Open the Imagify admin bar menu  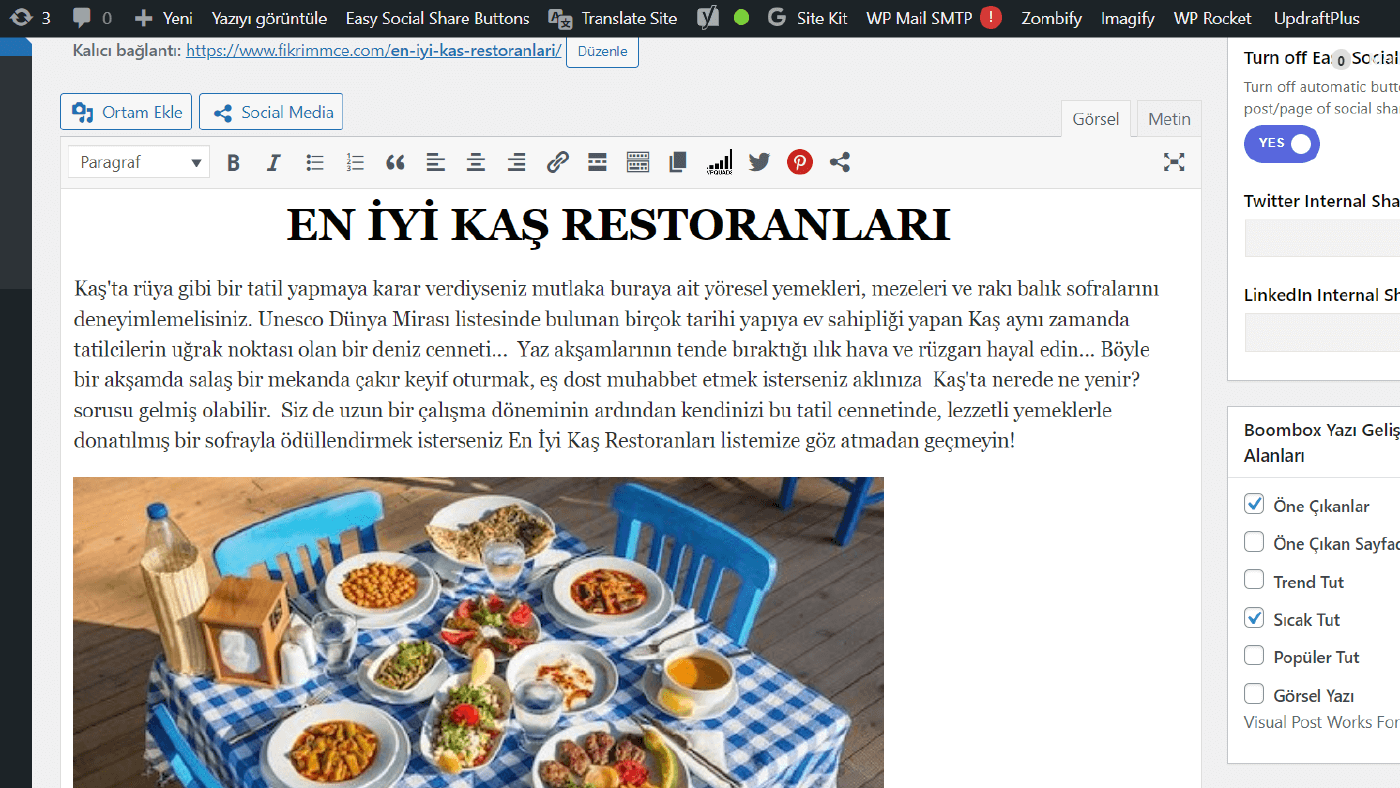[x=1127, y=18]
